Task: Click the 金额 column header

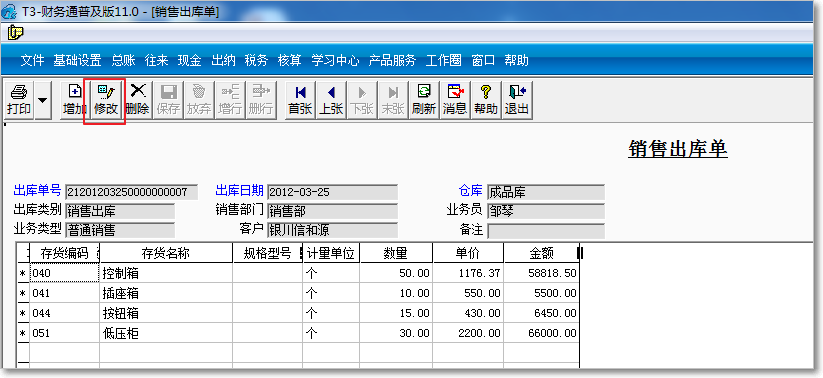Action: 541,254
